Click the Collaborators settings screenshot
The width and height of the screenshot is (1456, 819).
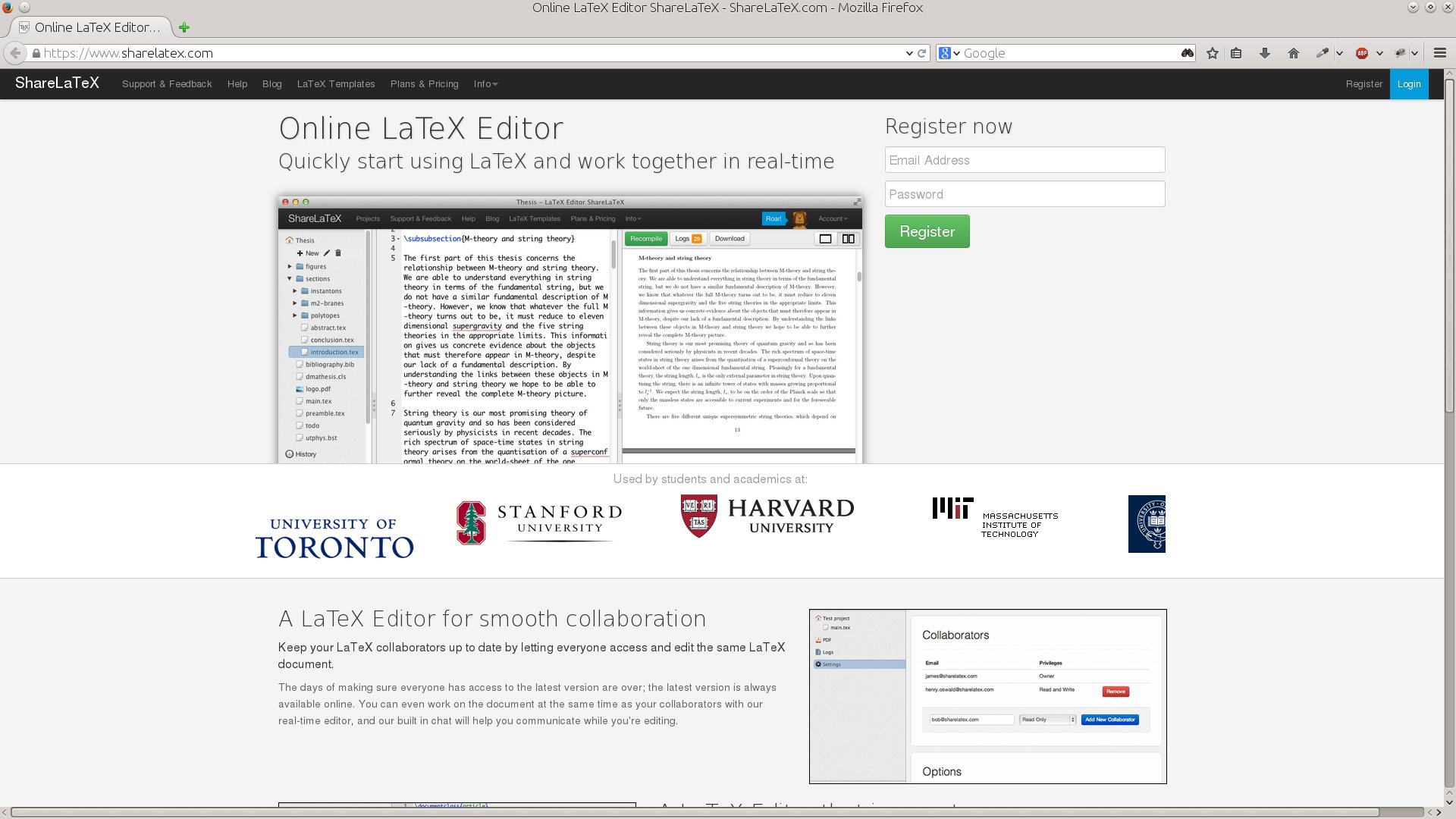[x=987, y=696]
